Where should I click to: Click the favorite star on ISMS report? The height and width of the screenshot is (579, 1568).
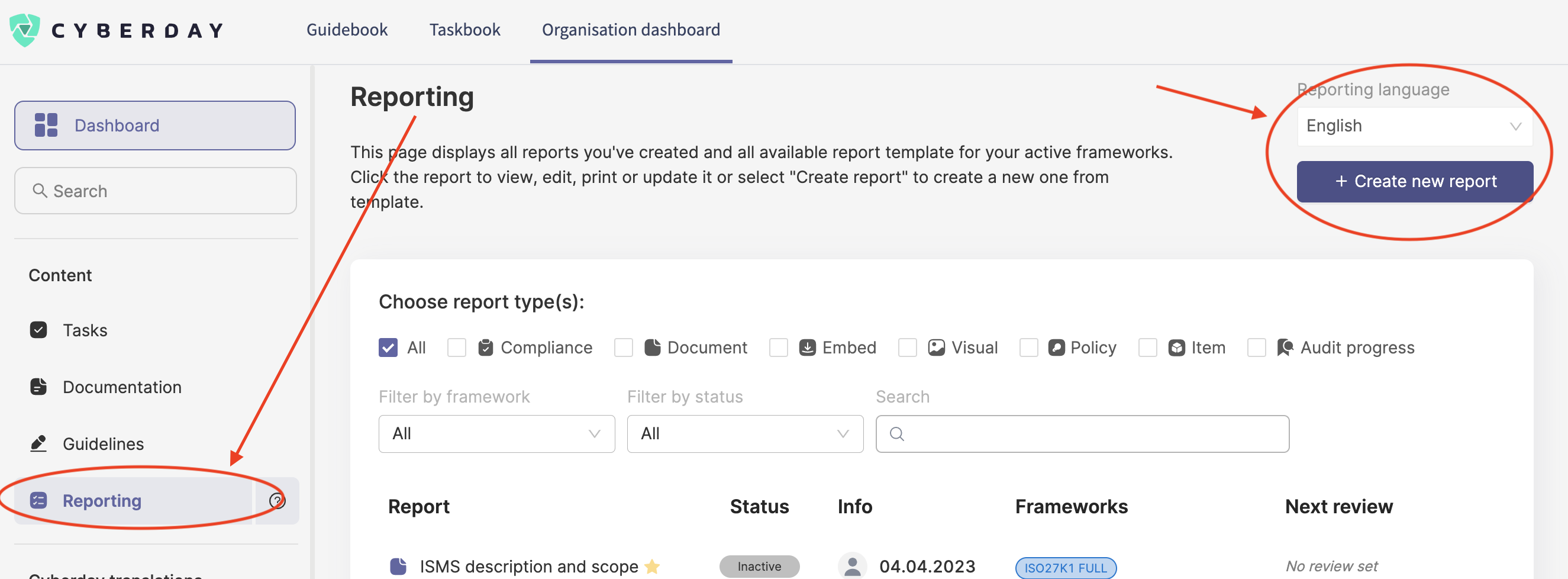651,567
